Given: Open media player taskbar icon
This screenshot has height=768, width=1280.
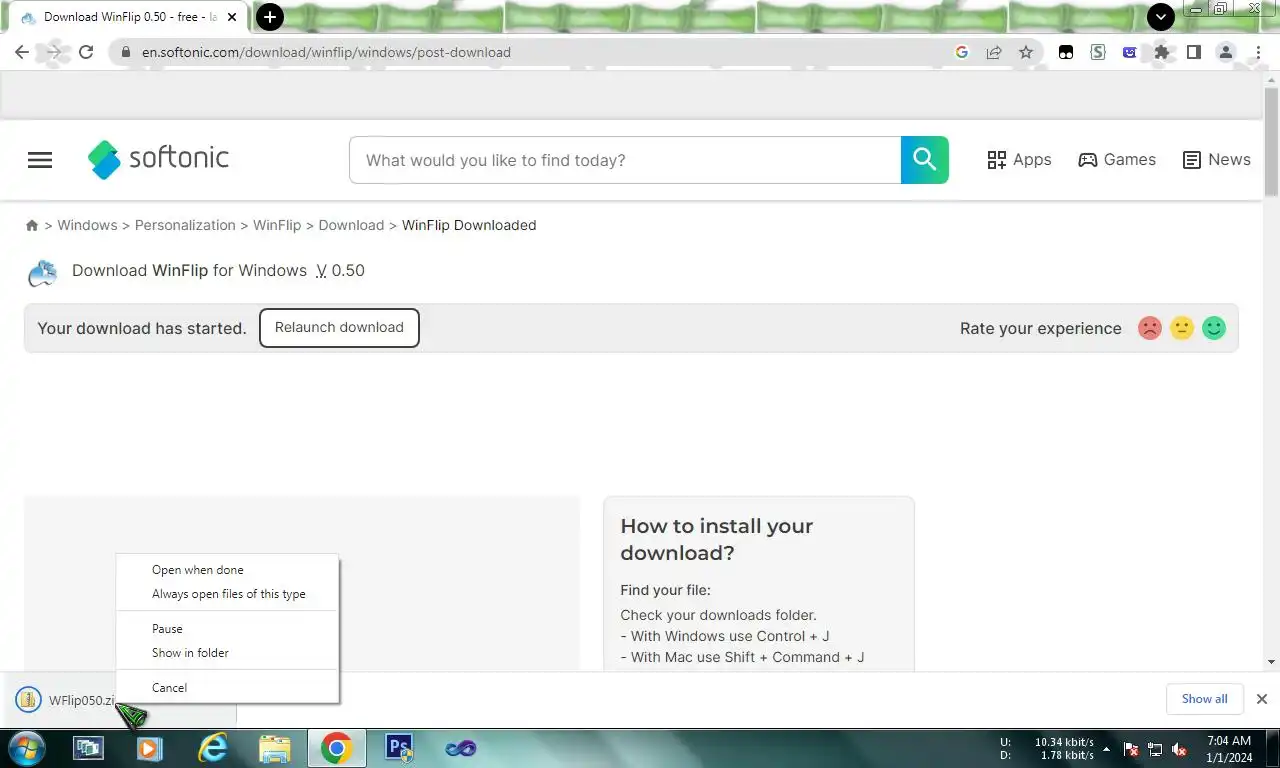Looking at the screenshot, I should click(x=150, y=748).
